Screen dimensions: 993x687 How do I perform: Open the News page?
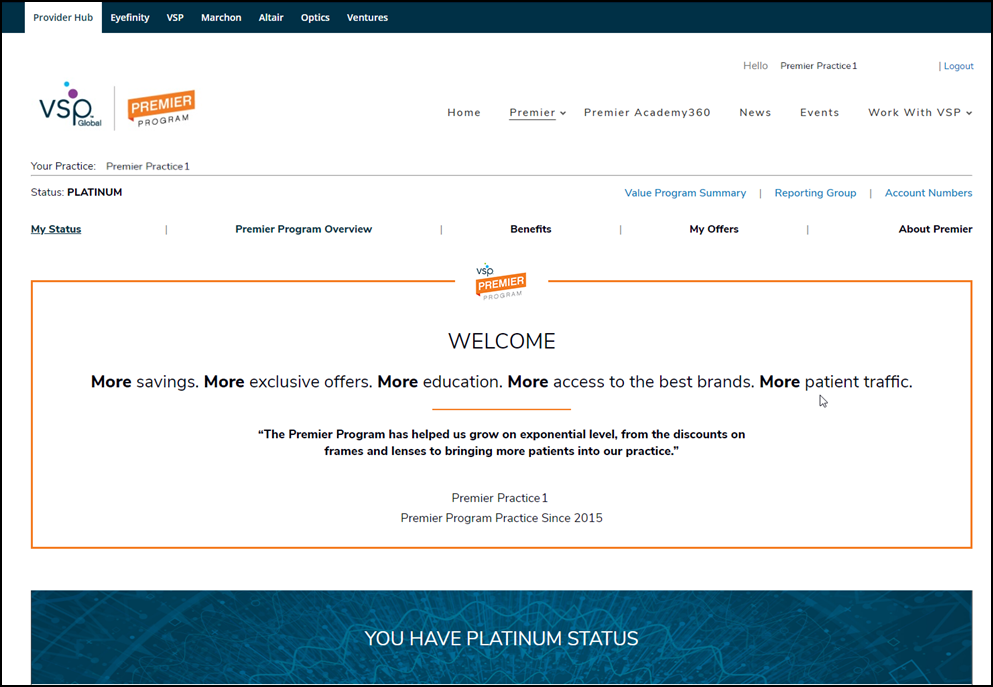point(756,112)
